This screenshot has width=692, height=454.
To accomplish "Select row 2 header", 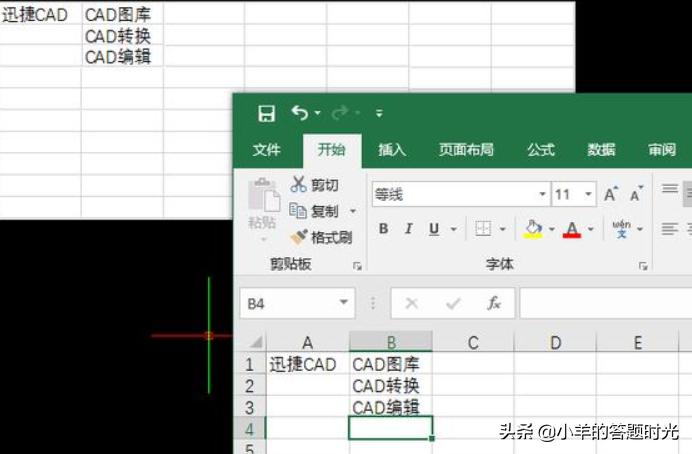I will [250, 386].
